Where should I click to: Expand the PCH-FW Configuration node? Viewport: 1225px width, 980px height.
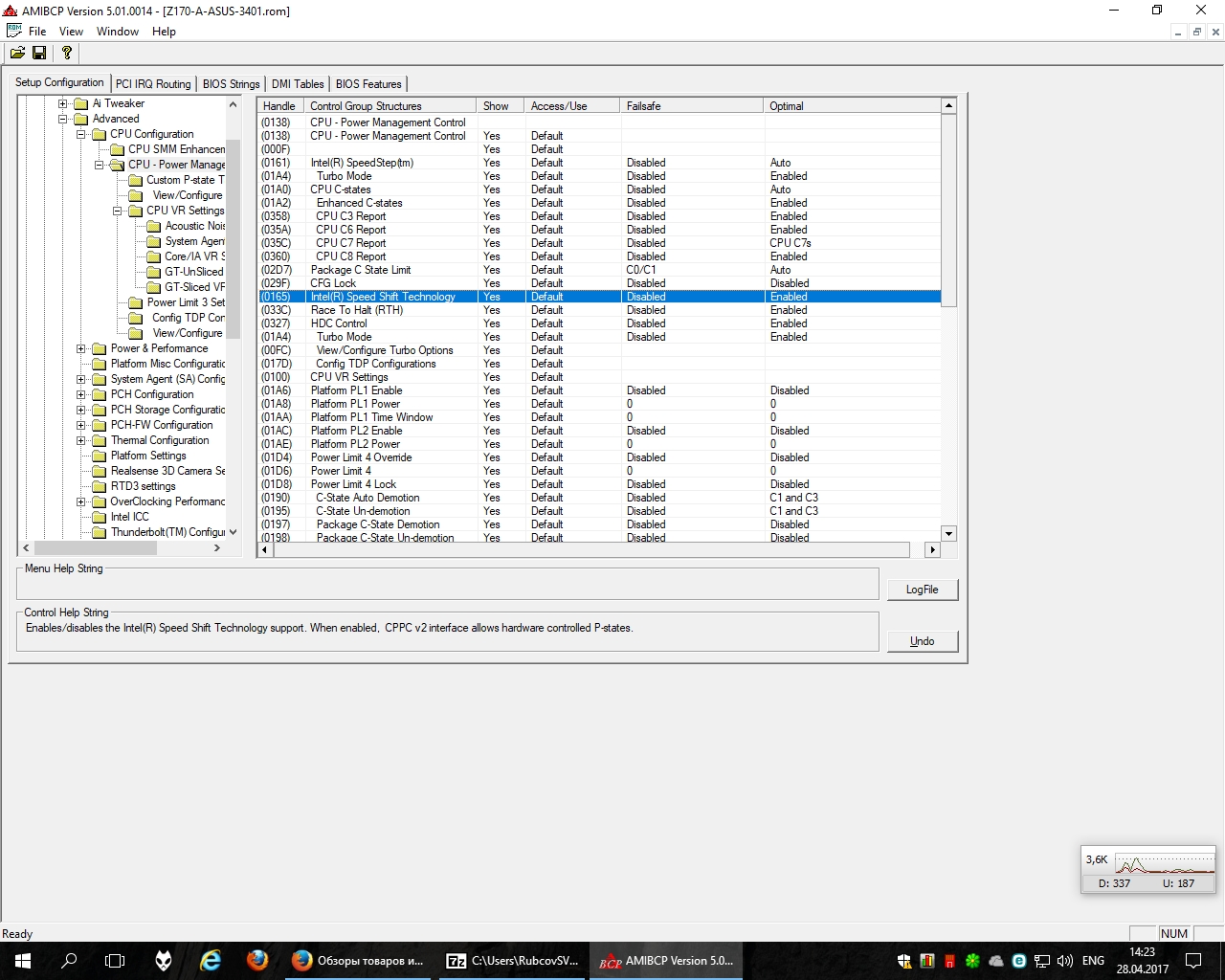pos(81,425)
